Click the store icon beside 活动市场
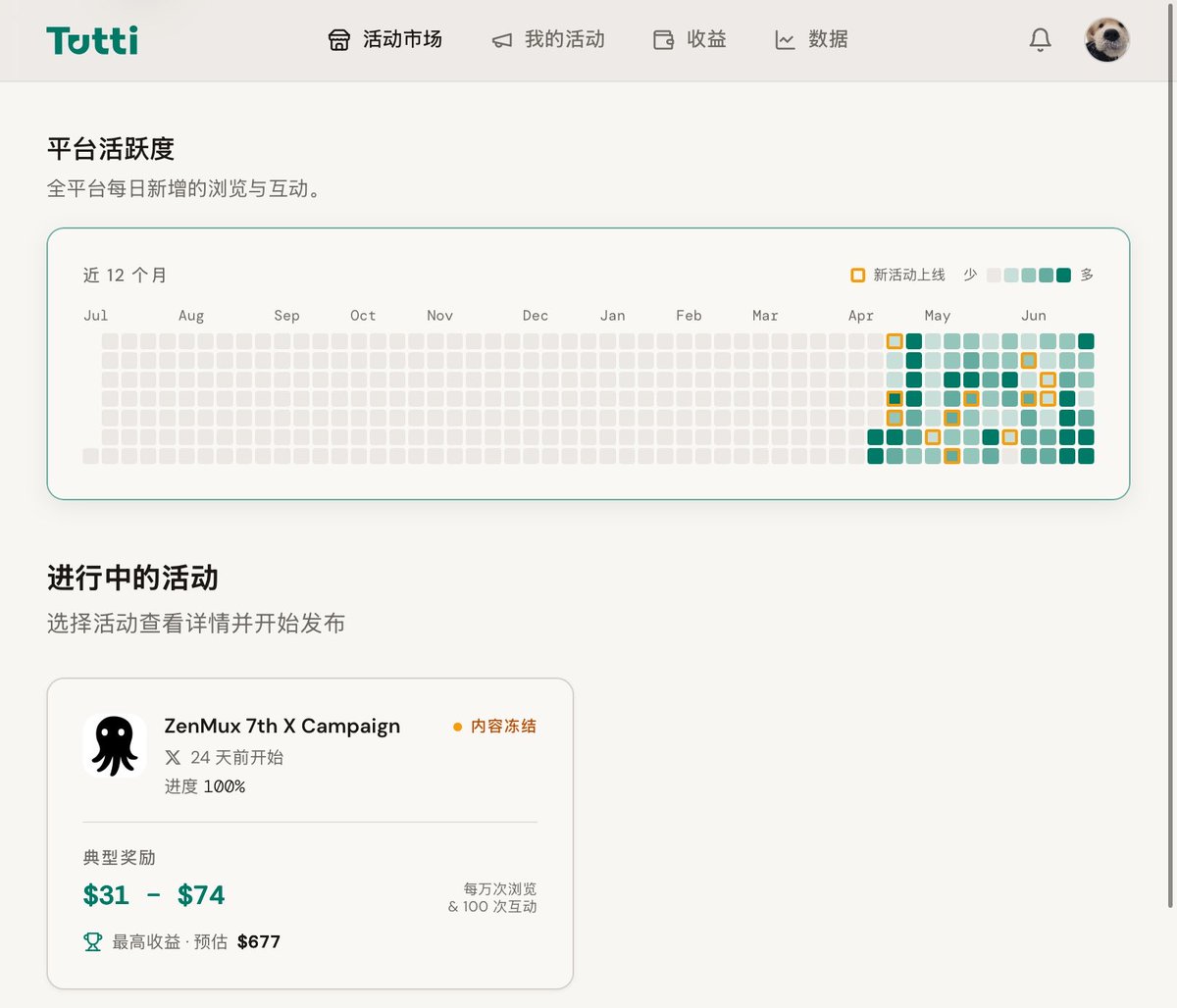 (x=339, y=40)
